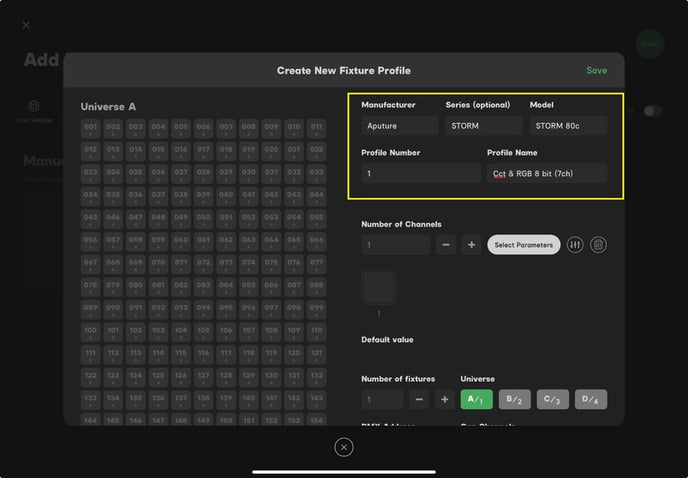
Task: Select Universe A/1
Action: pos(477,399)
